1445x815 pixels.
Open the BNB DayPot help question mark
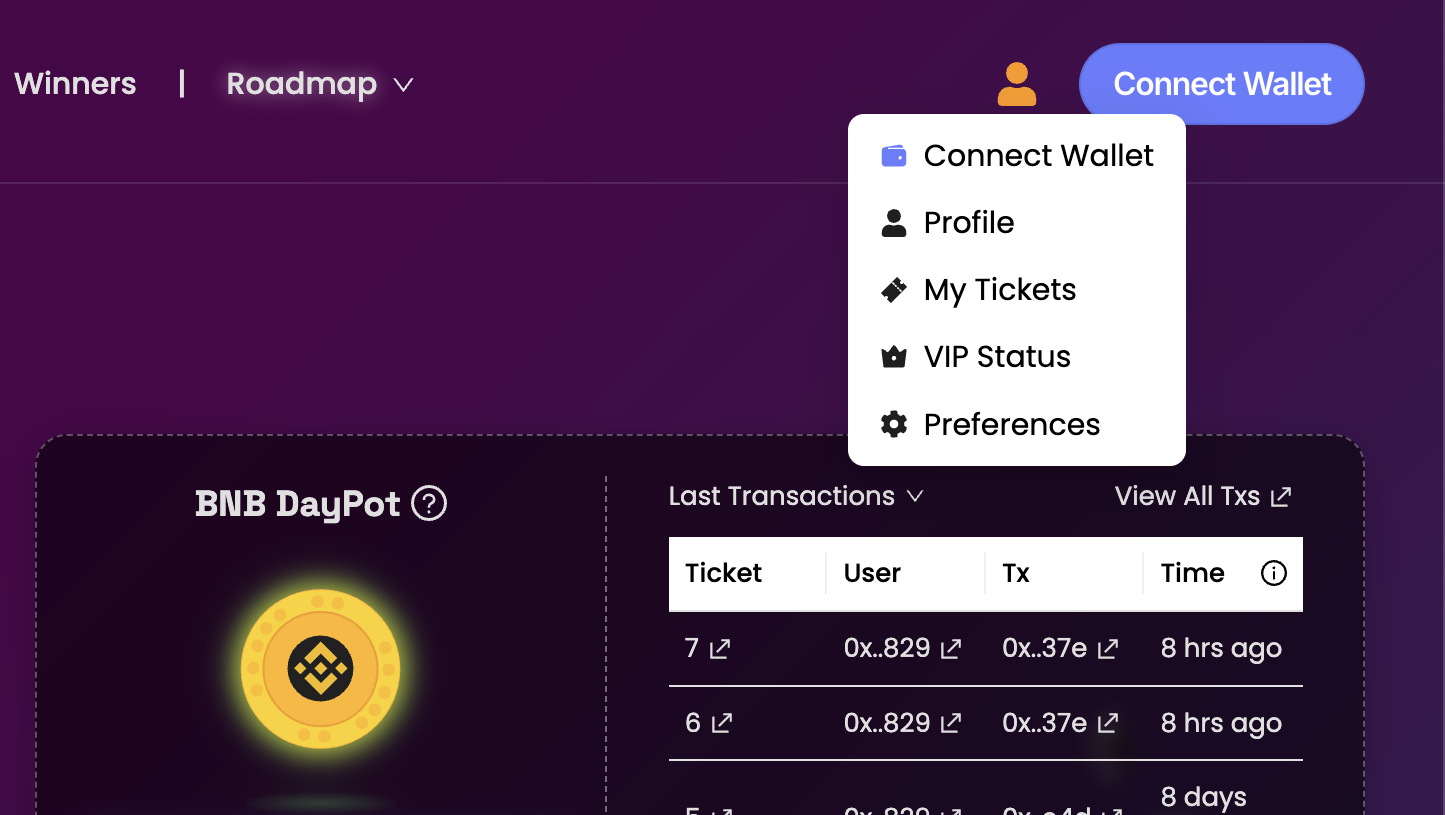[x=430, y=504]
